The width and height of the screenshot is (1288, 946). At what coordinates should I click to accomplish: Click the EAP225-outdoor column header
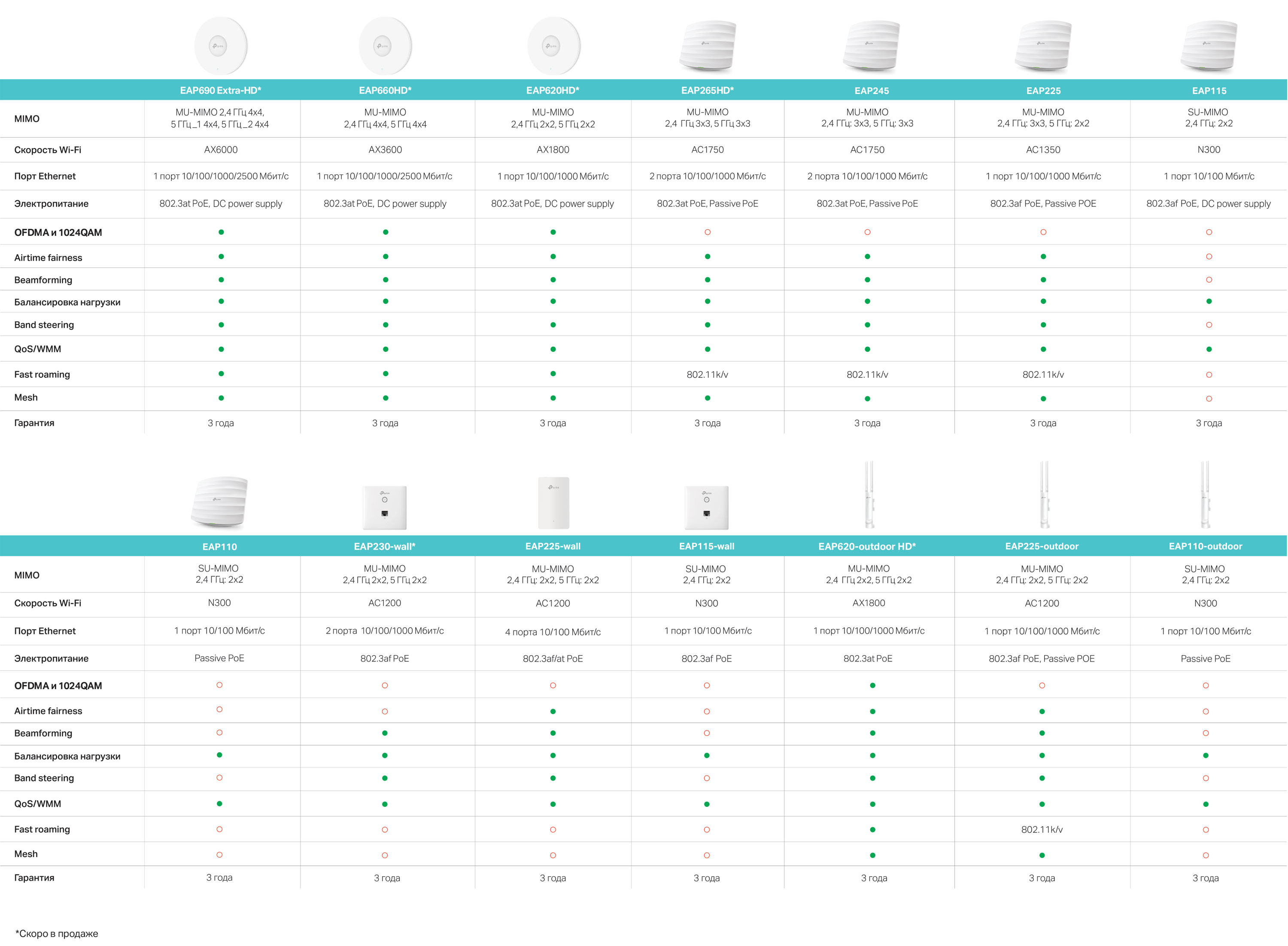1042,546
